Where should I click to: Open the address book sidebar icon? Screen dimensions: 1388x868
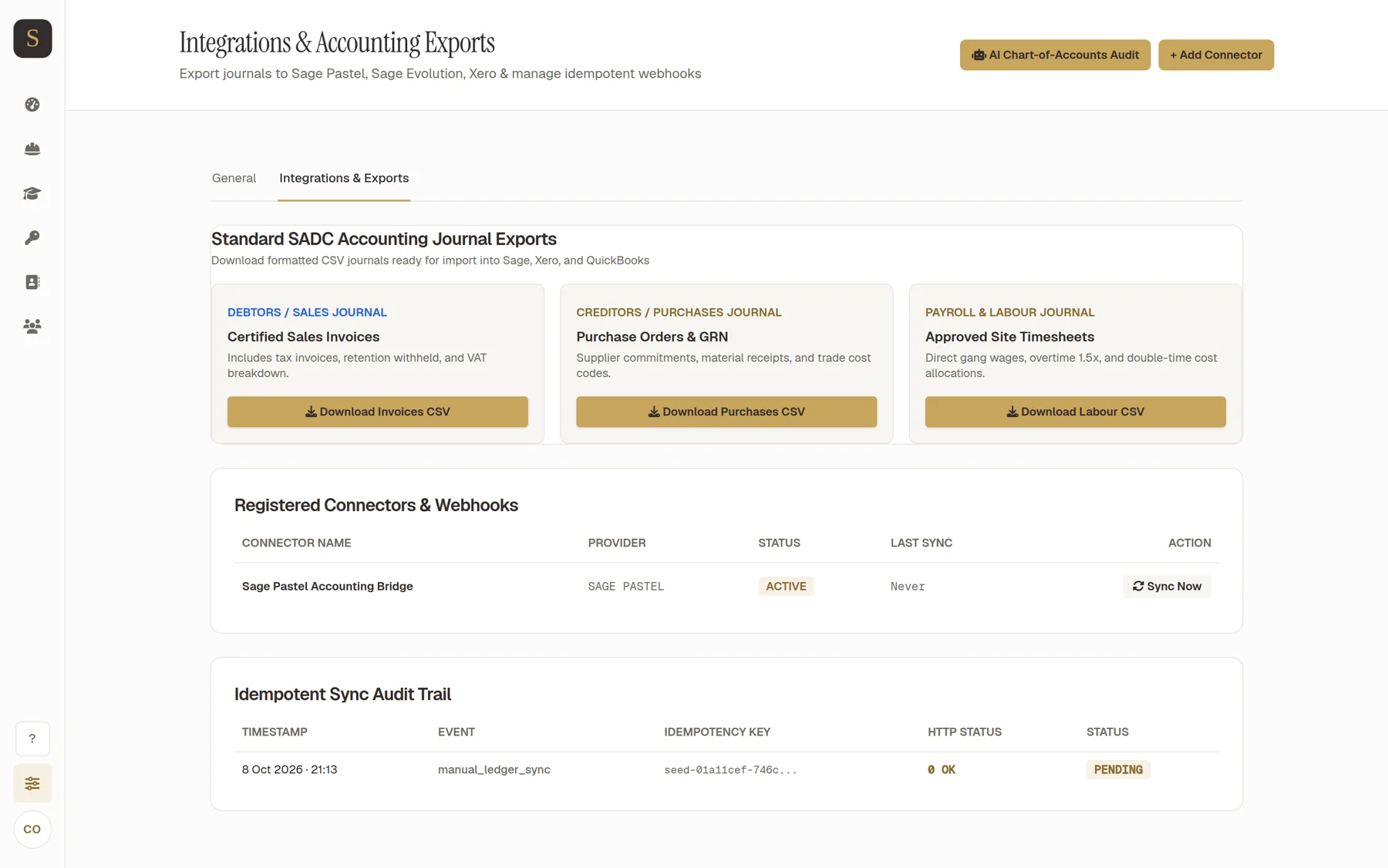32,282
